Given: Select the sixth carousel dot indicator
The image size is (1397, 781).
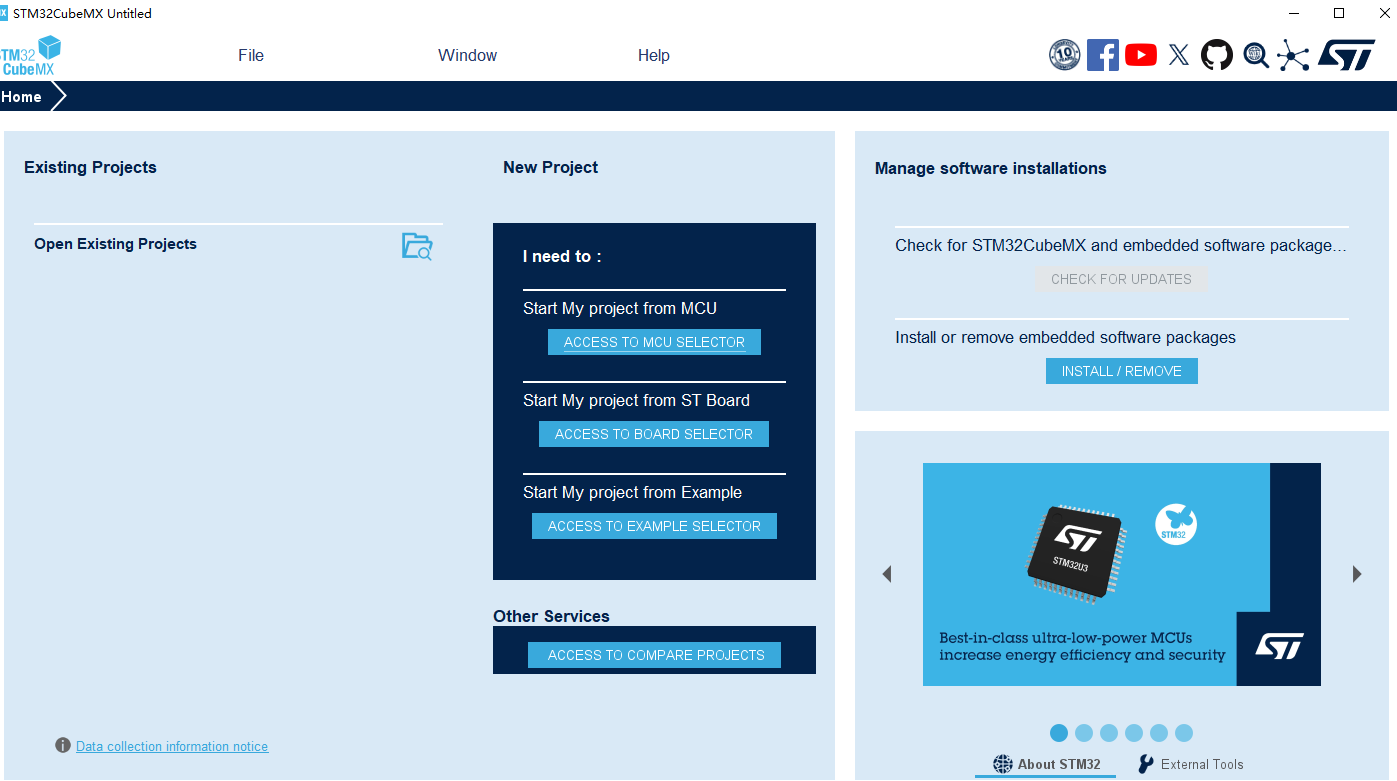Looking at the screenshot, I should tap(1184, 733).
